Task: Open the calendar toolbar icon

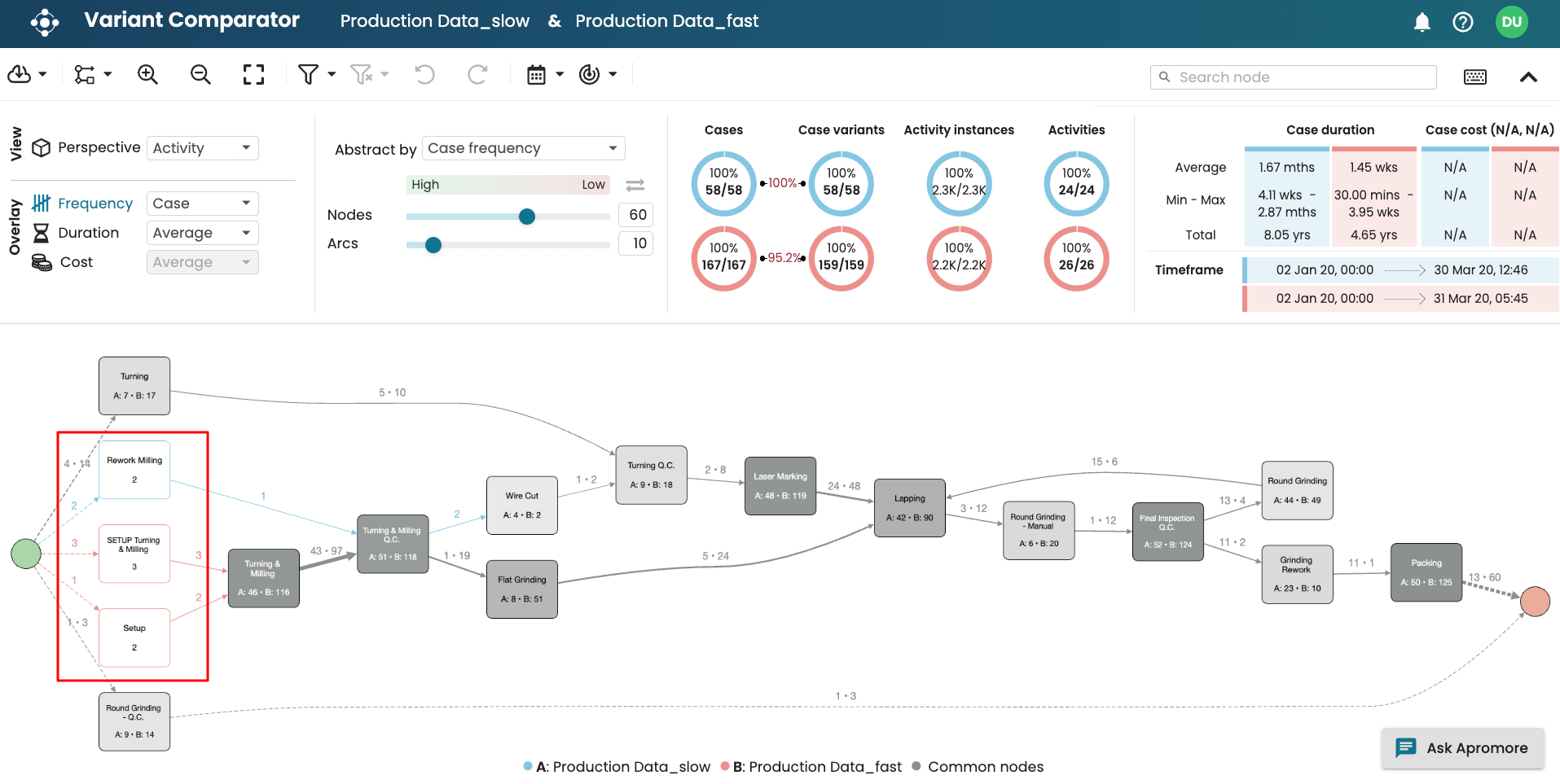Action: coord(536,75)
